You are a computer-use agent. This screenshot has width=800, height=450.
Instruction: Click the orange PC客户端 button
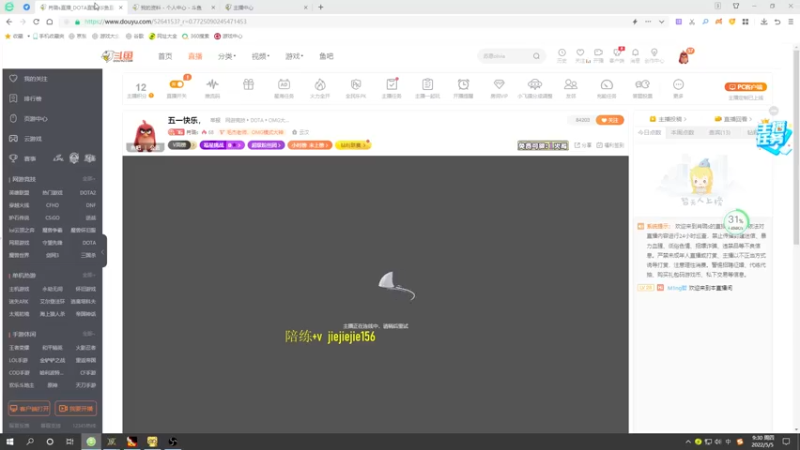pos(745,87)
